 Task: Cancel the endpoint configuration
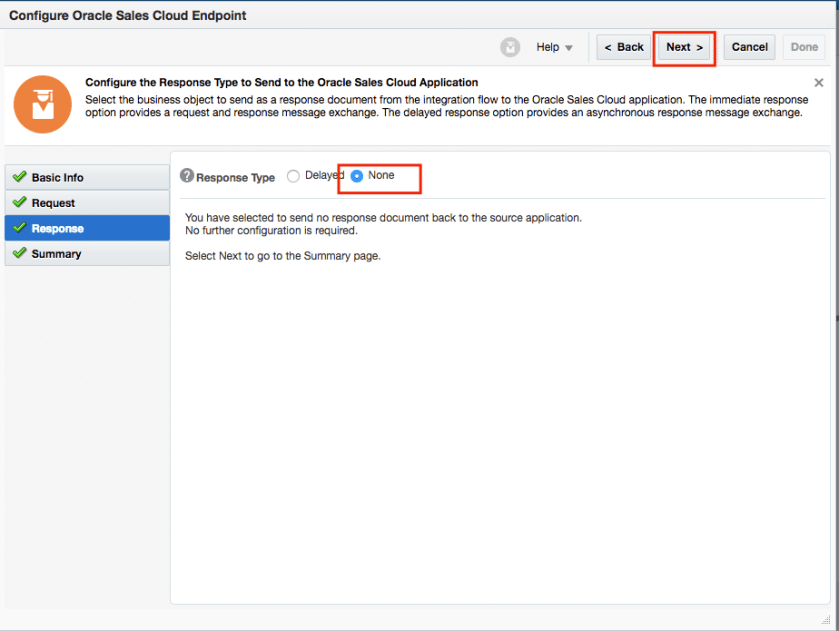[x=749, y=47]
